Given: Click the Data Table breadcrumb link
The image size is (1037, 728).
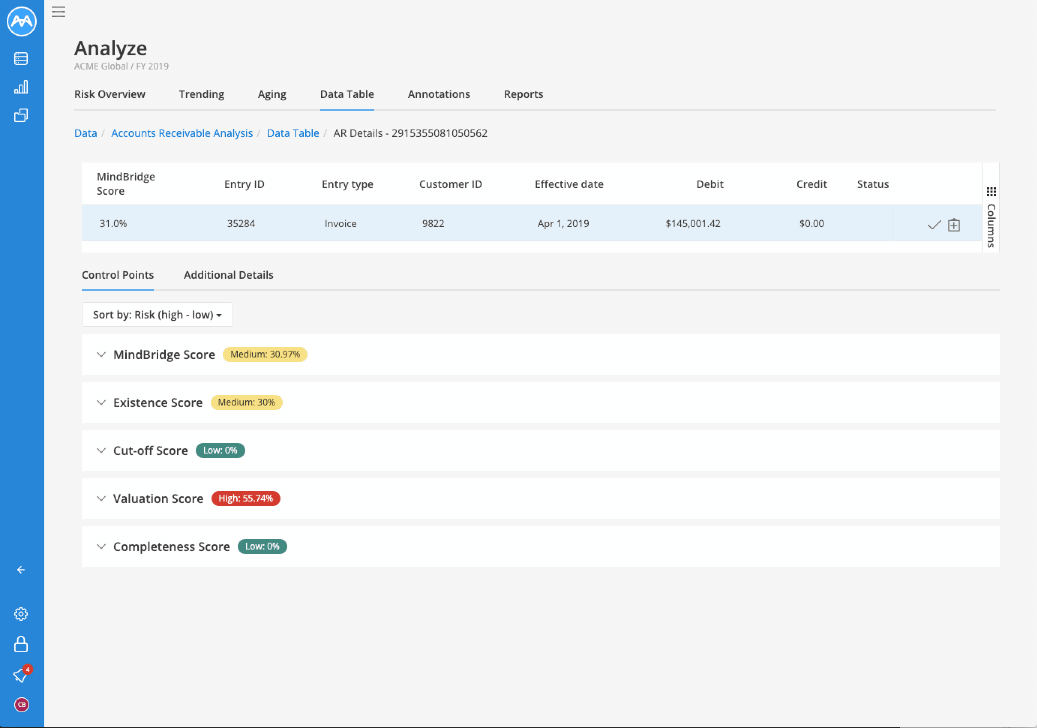Looking at the screenshot, I should click(x=293, y=133).
